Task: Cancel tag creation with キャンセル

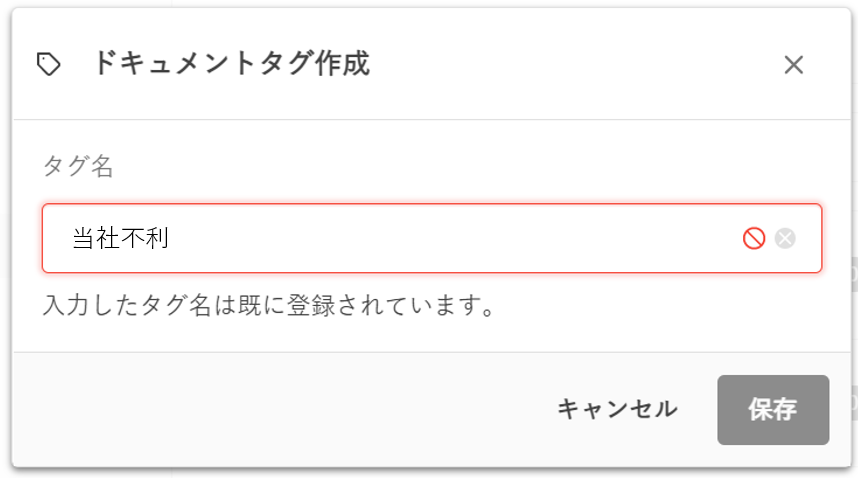Action: click(617, 409)
